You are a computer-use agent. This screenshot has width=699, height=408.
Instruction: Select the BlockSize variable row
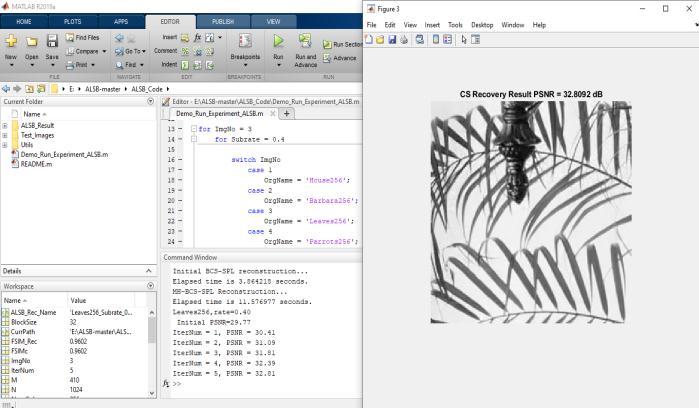point(74,322)
